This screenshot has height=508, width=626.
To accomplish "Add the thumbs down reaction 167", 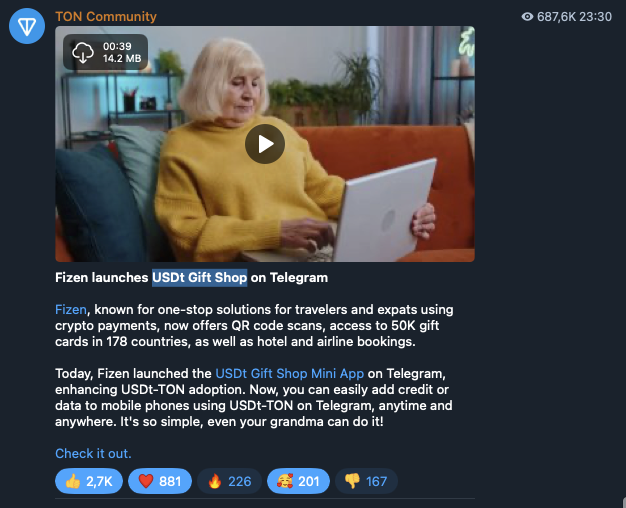I will pos(366,481).
